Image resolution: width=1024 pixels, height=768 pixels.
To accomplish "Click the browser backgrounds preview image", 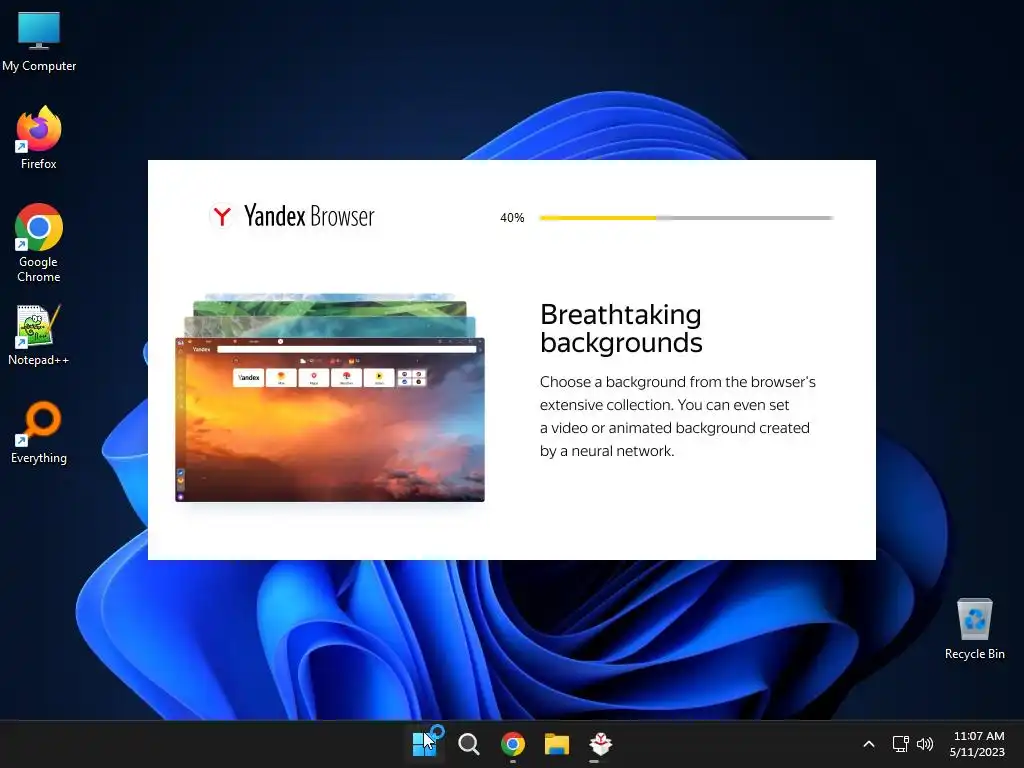I will (330, 398).
